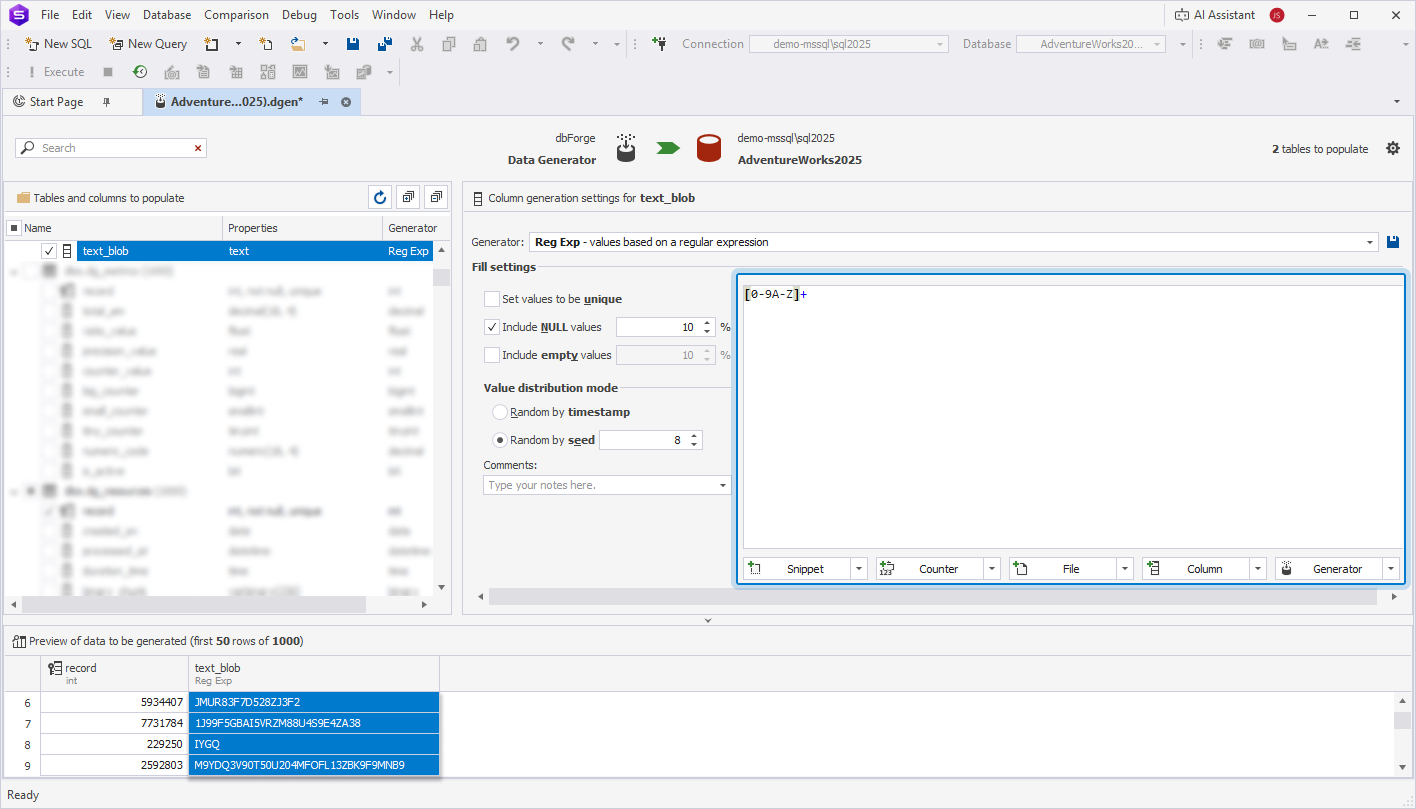Image resolution: width=1416 pixels, height=809 pixels.
Task: Close the AdventureWorks dgen tab
Action: (346, 102)
